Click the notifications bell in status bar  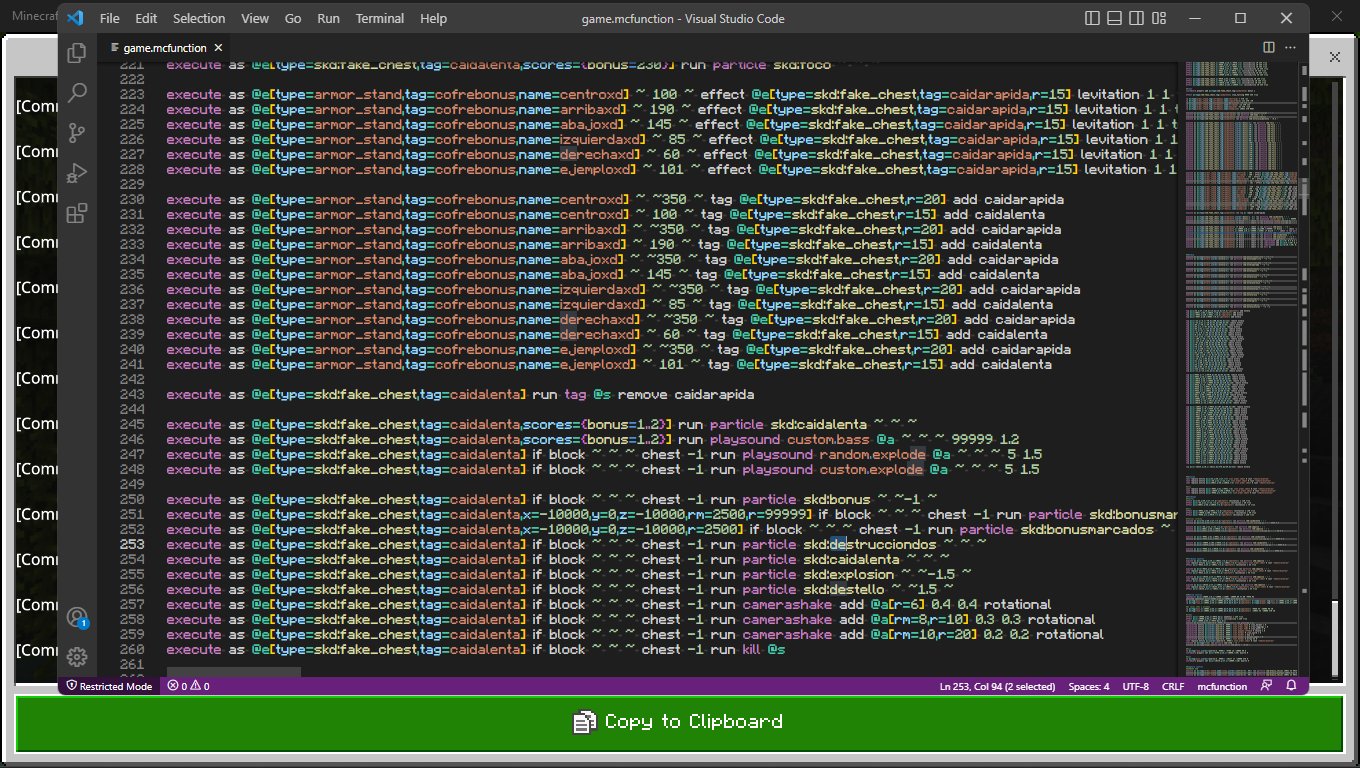[x=1292, y=686]
